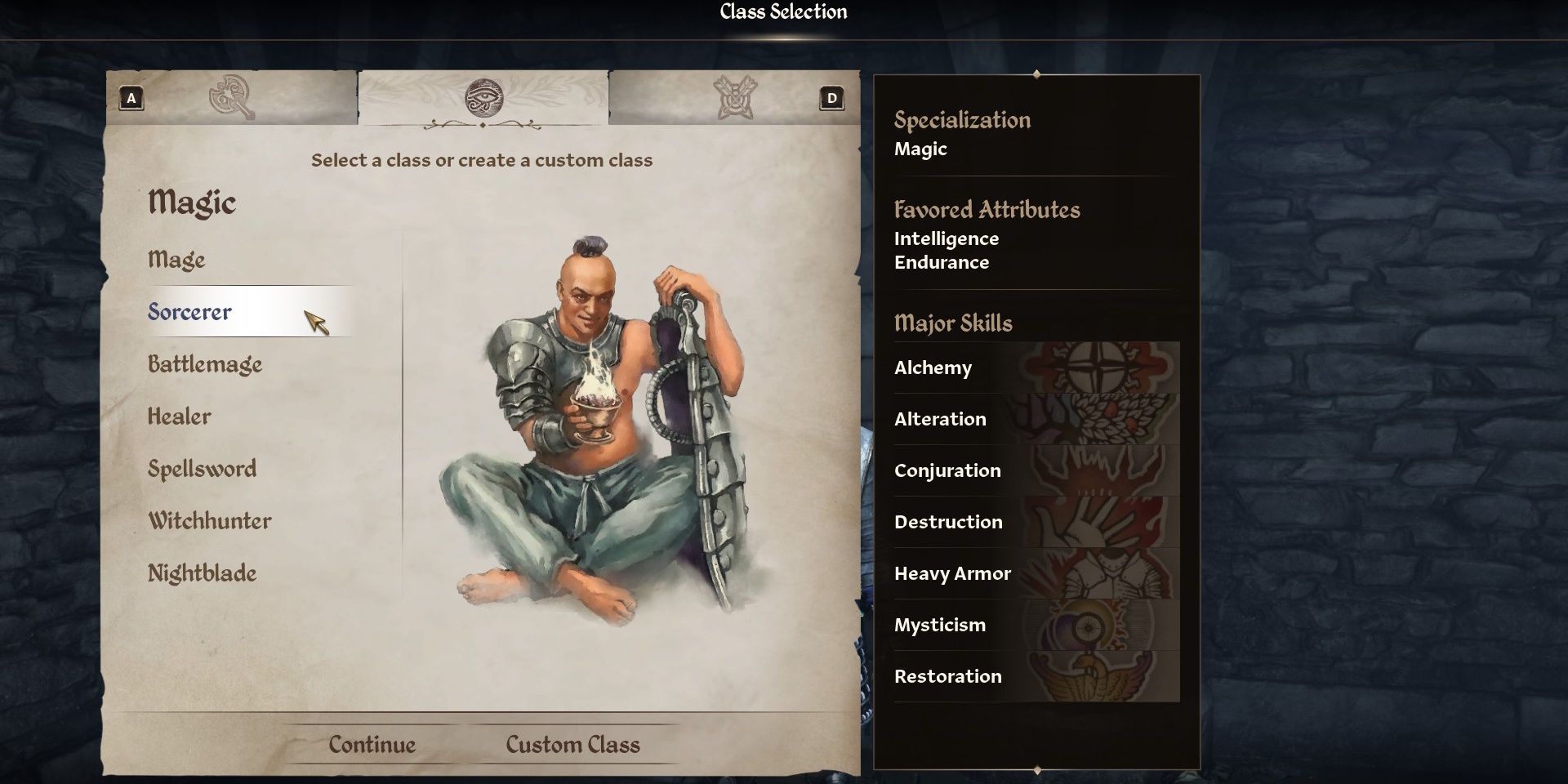Select the Mage class

click(176, 260)
